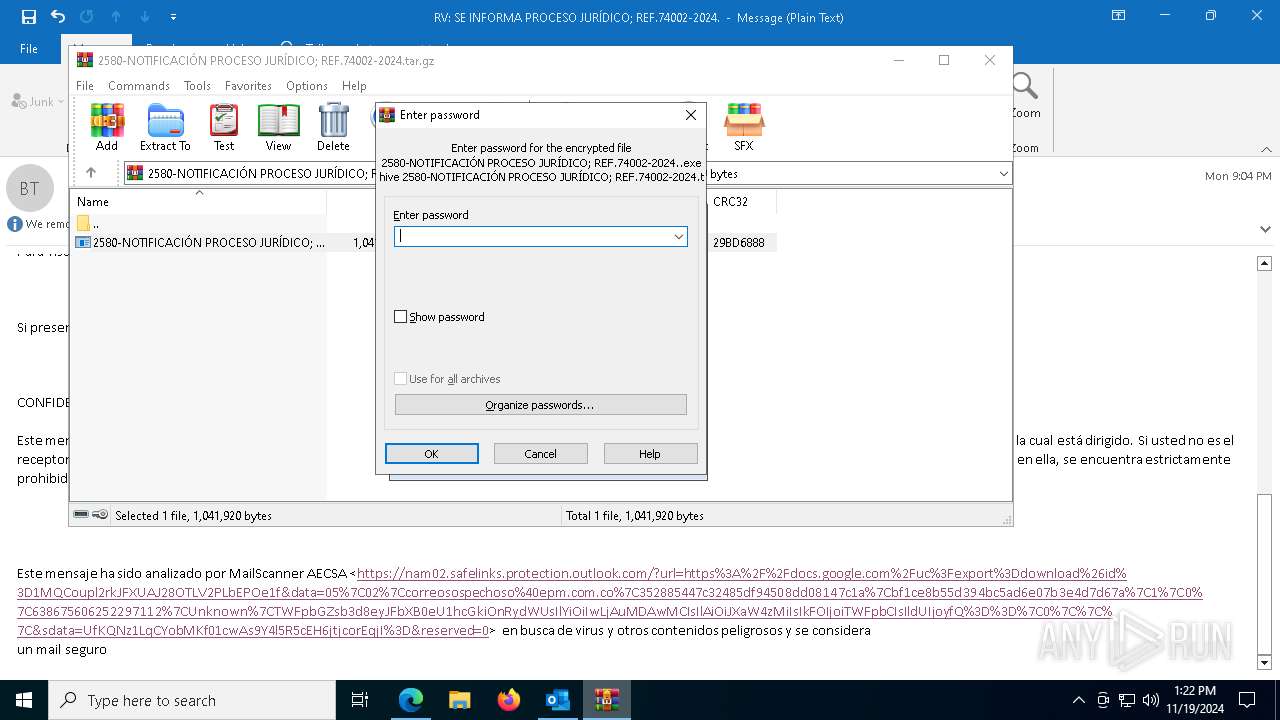Screen dimensions: 1280x720
Task: Click the SFX toolbar icon
Action: (744, 127)
